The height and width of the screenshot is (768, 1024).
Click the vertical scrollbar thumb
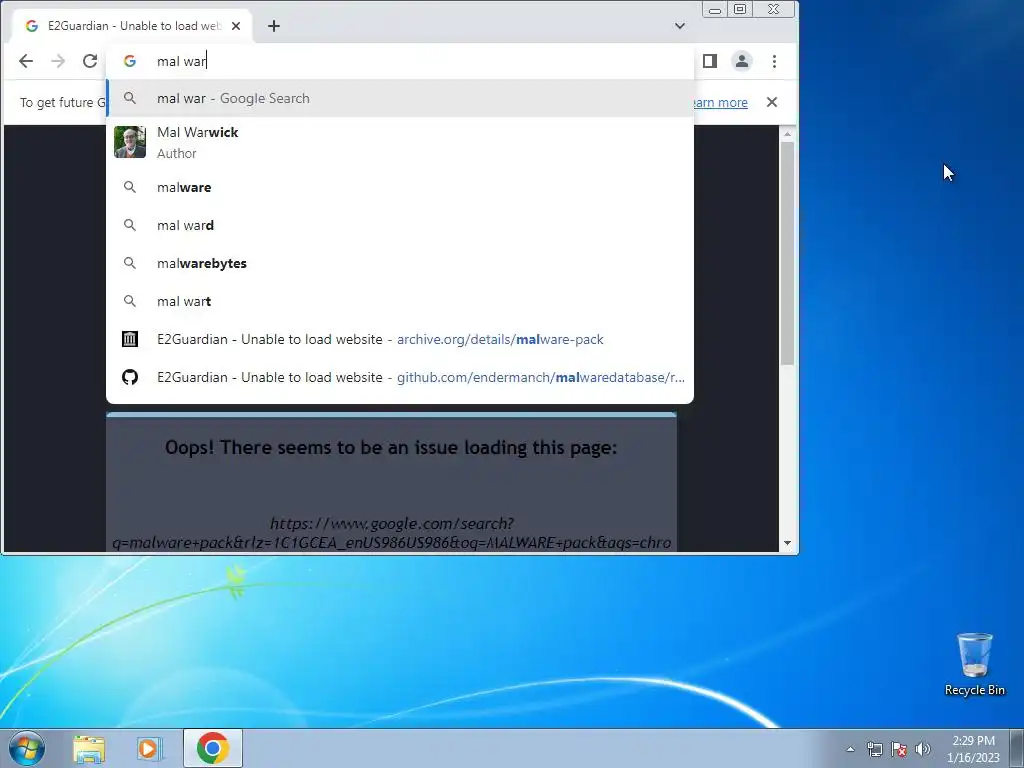point(787,253)
